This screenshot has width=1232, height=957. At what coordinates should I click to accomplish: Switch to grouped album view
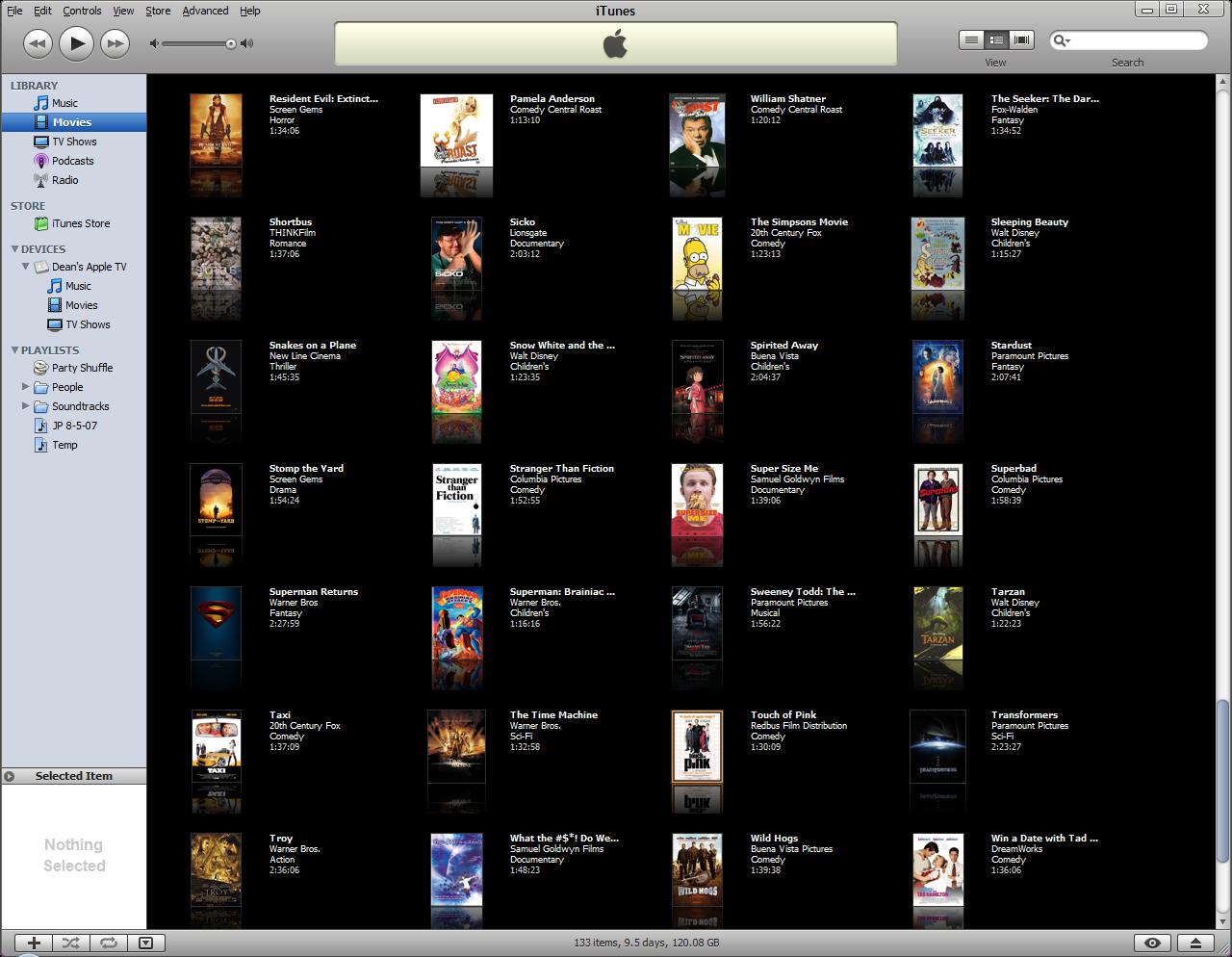996,39
